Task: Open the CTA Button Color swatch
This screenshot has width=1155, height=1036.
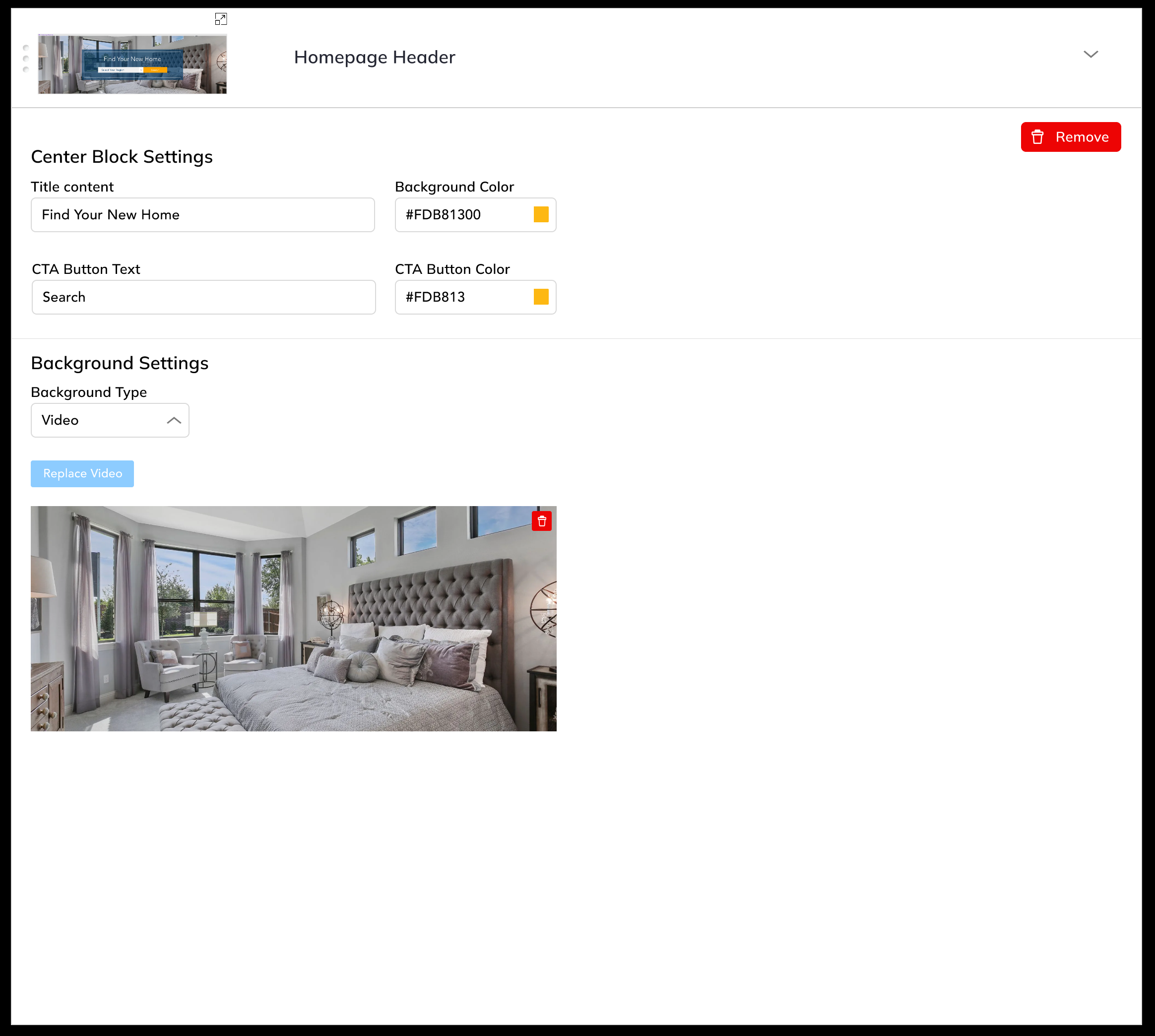Action: click(x=541, y=297)
